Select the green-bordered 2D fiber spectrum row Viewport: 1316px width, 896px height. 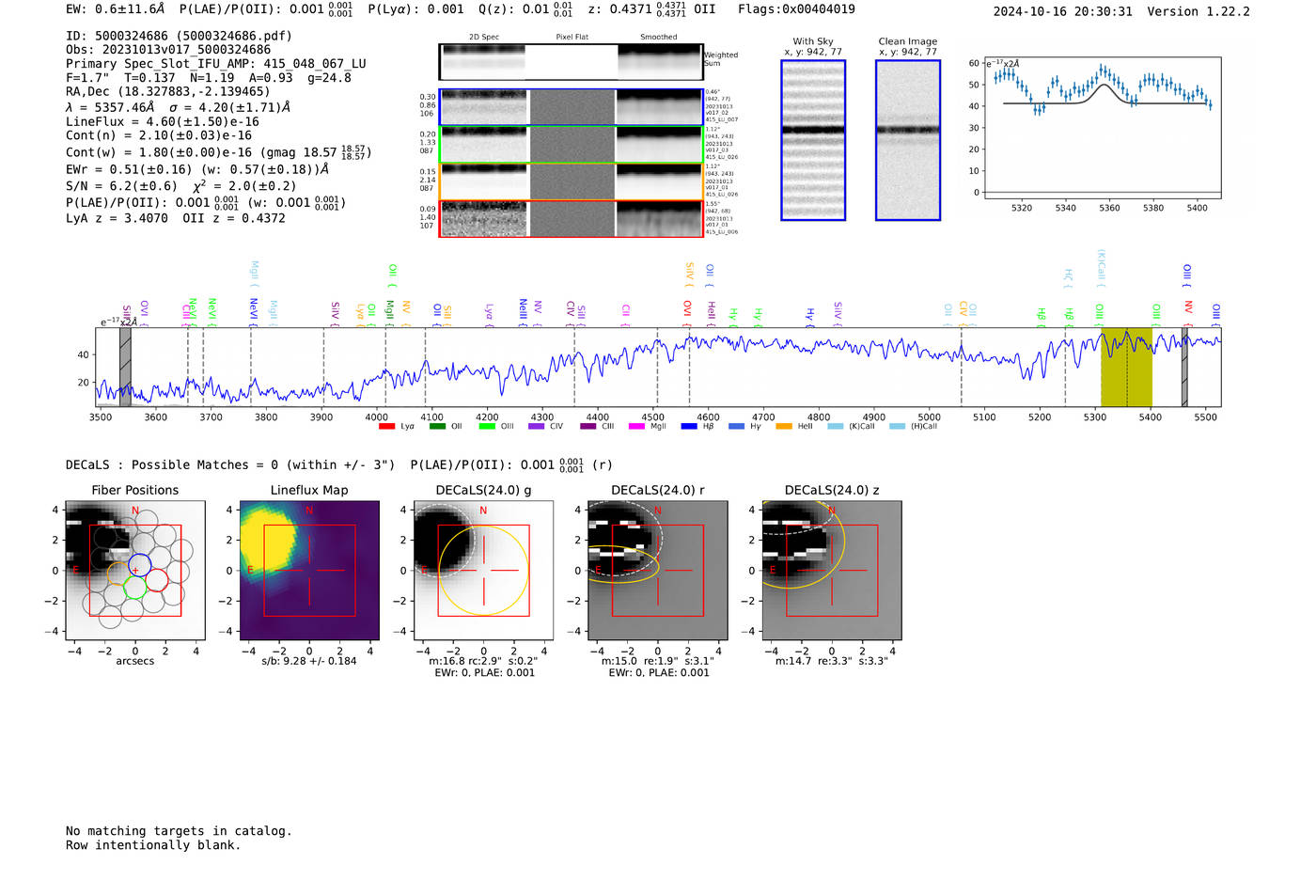(571, 144)
